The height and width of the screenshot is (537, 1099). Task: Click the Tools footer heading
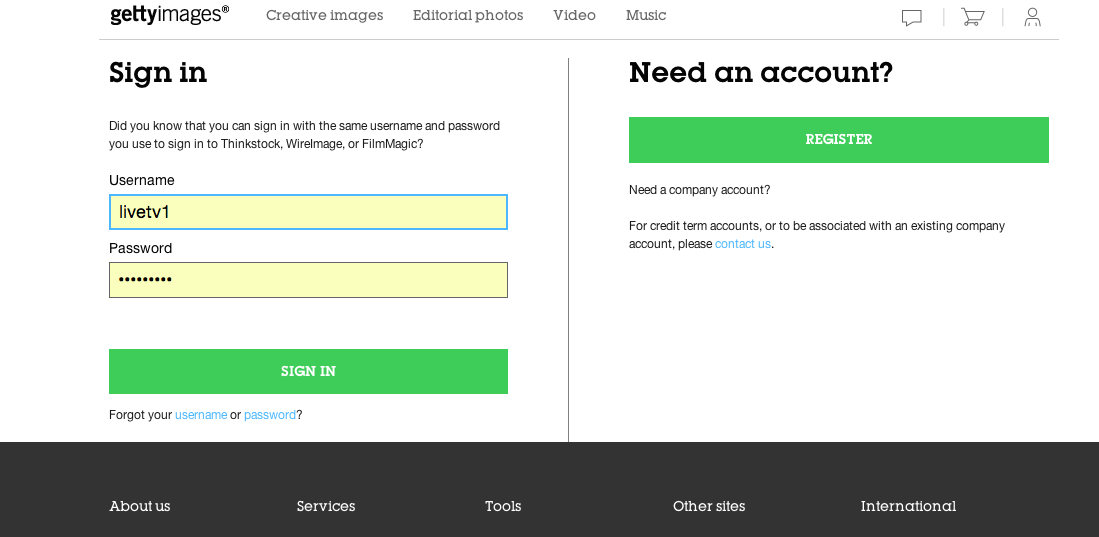click(503, 506)
